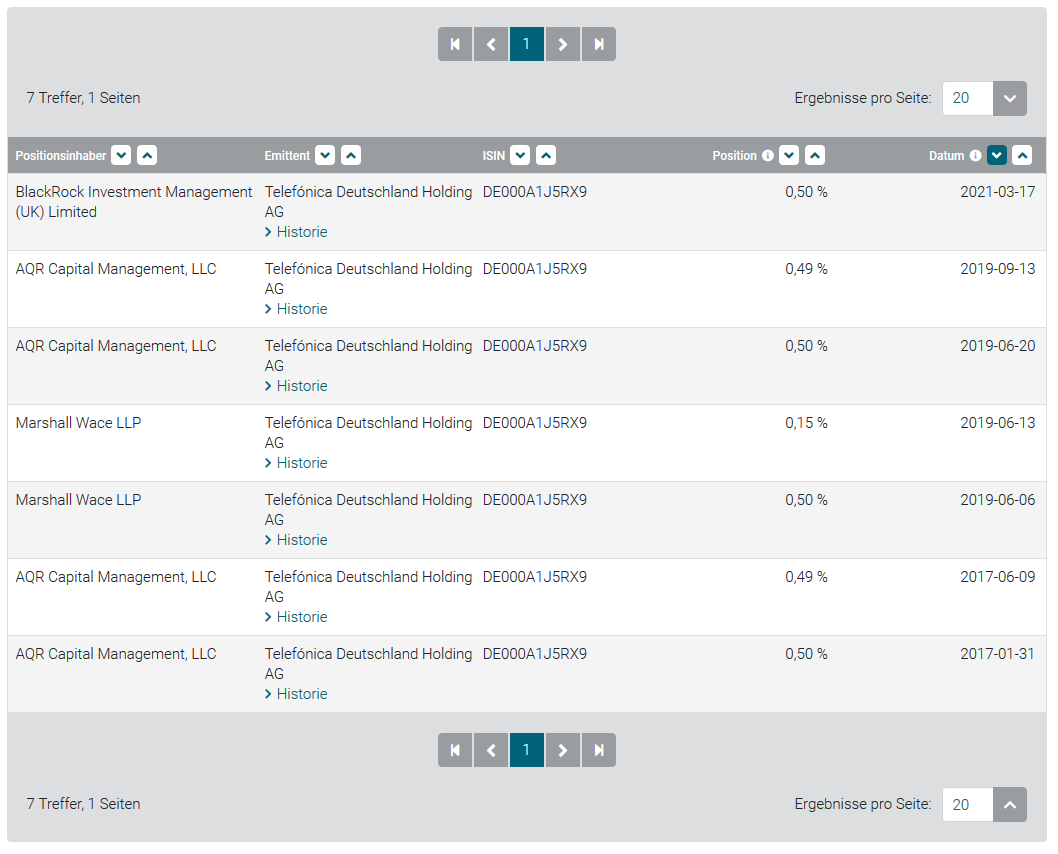This screenshot has height=854, width=1058.
Task: Show info for Datum column
Action: click(x=976, y=156)
